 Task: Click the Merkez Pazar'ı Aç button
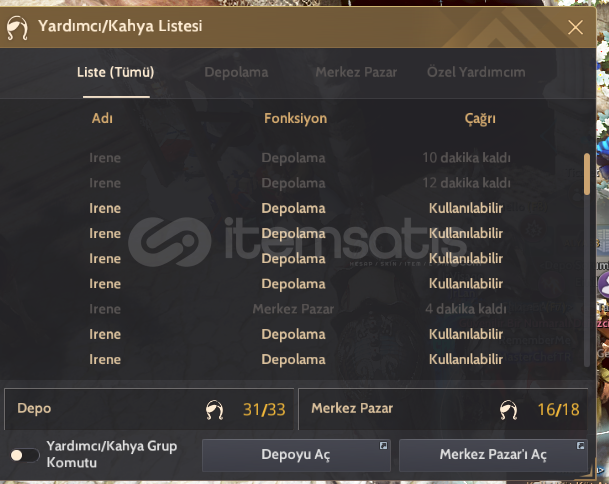[493, 455]
